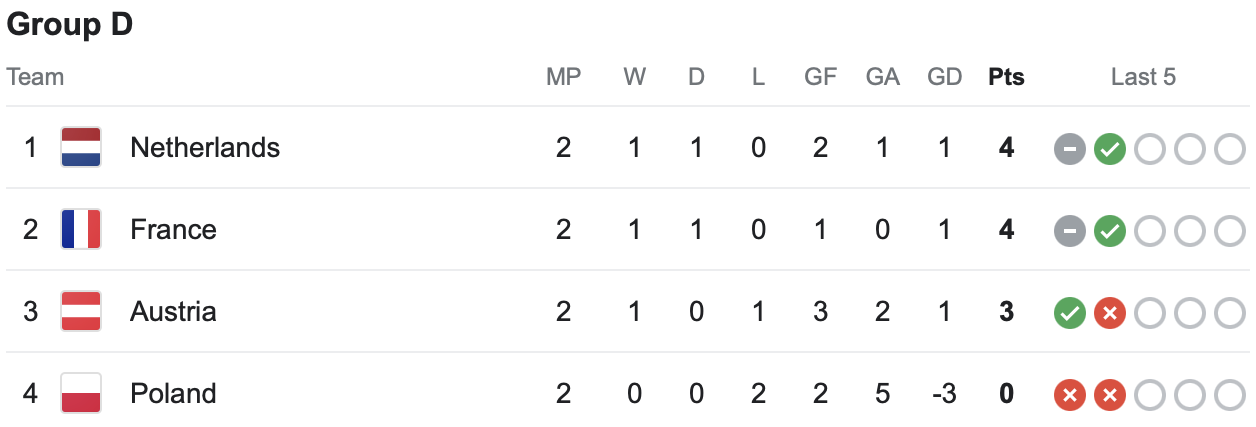Click the GD column header
1256x427 pixels.
pos(944,77)
